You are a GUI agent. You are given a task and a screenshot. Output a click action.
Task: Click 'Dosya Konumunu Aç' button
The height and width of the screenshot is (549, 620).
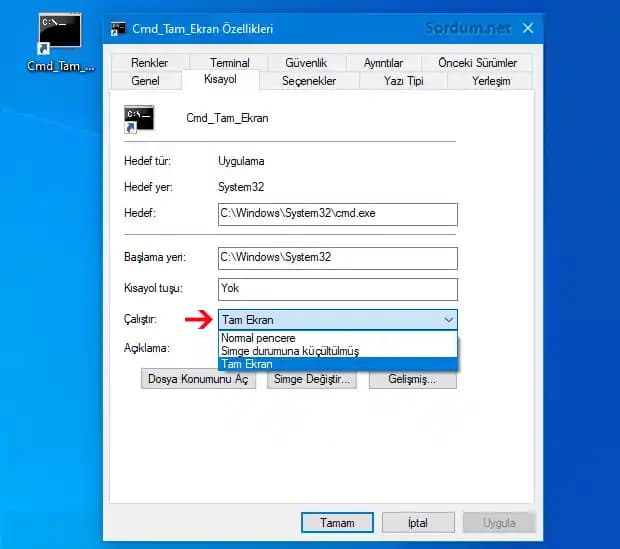198,380
